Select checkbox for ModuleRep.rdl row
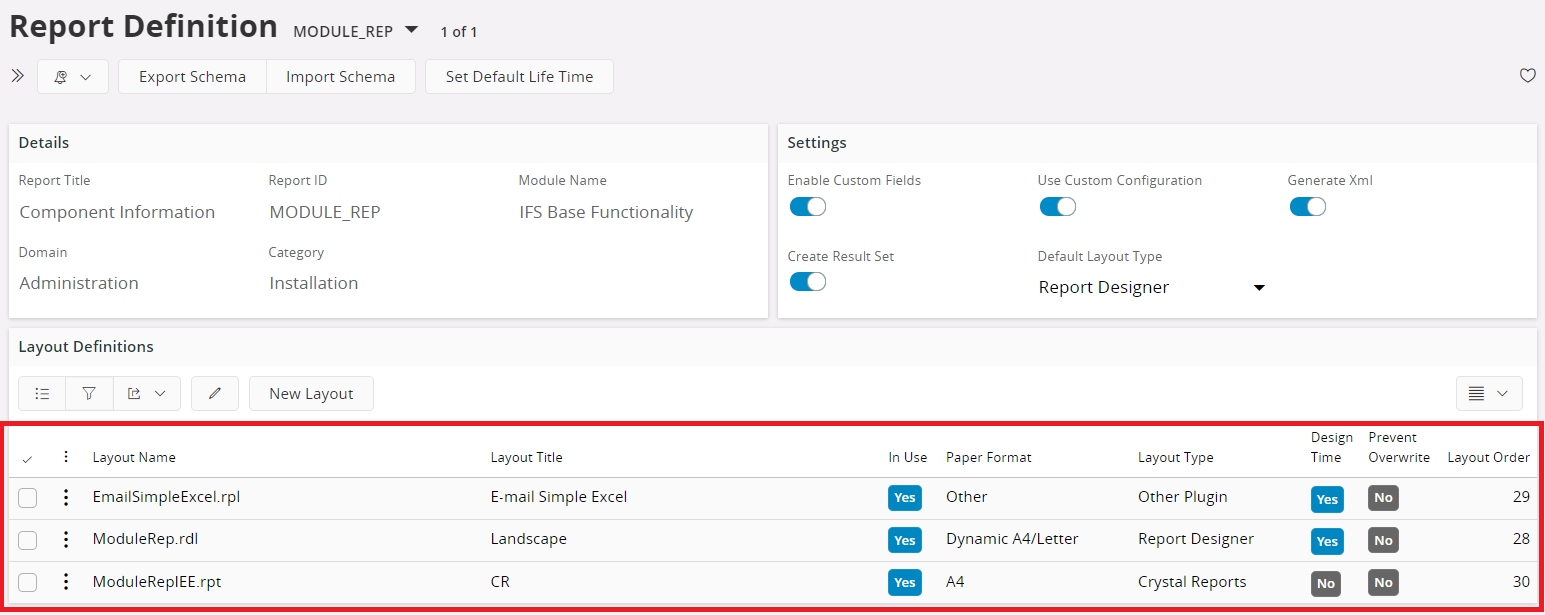The image size is (1545, 615). click(x=28, y=540)
